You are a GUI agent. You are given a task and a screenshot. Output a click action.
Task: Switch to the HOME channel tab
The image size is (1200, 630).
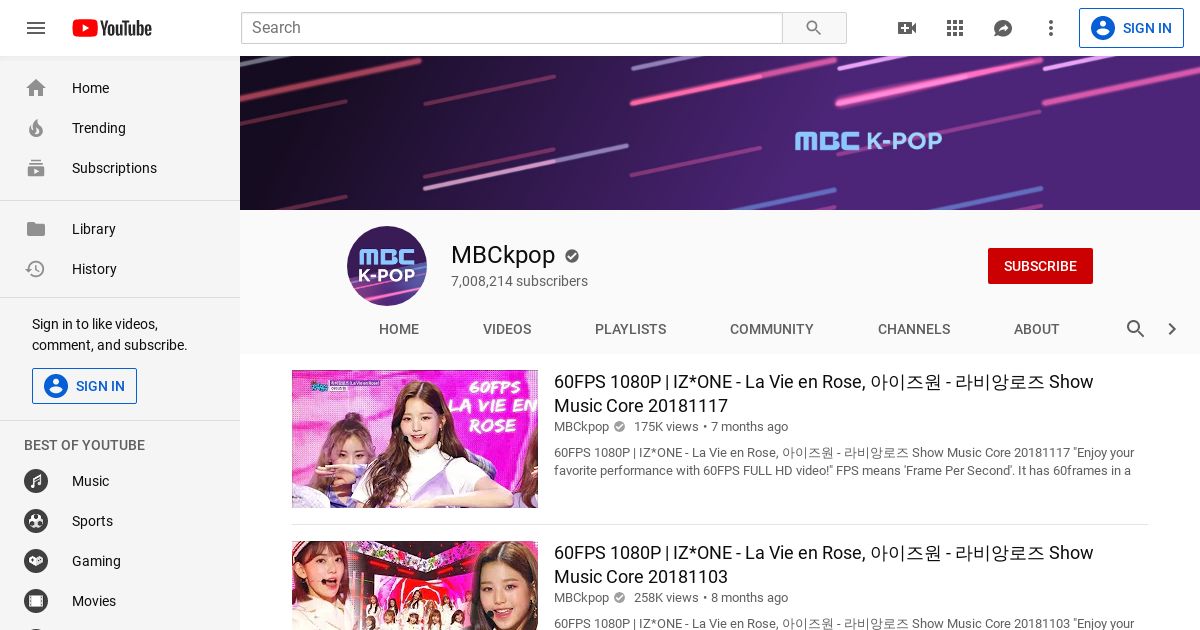pos(399,329)
